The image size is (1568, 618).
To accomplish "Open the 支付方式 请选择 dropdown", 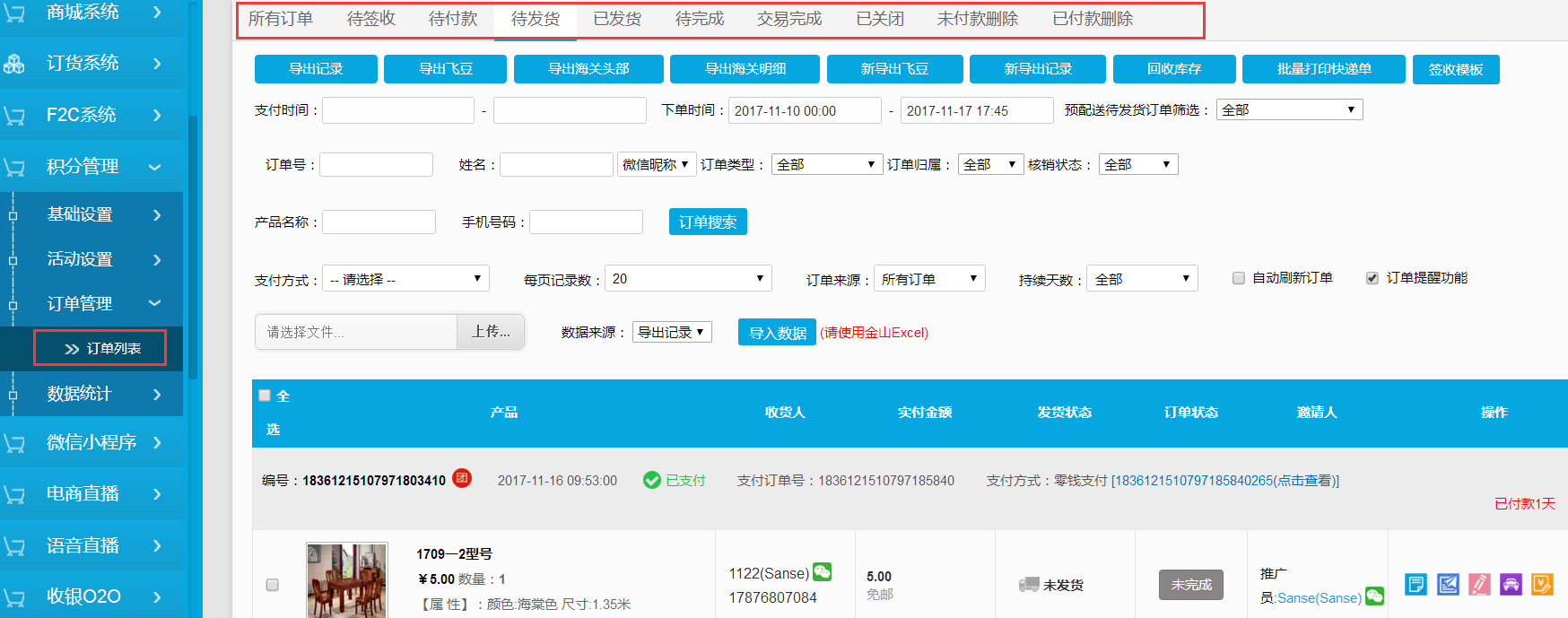I will click(x=405, y=279).
